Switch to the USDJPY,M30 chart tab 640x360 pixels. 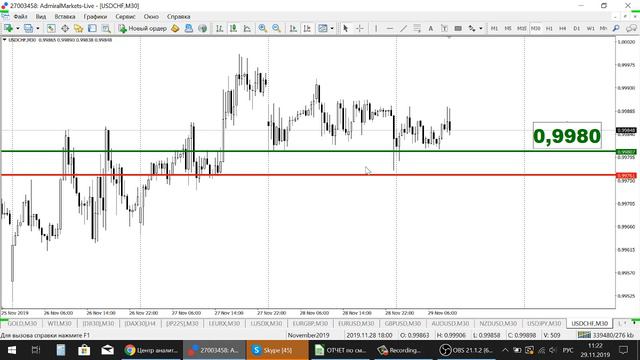[x=544, y=323]
